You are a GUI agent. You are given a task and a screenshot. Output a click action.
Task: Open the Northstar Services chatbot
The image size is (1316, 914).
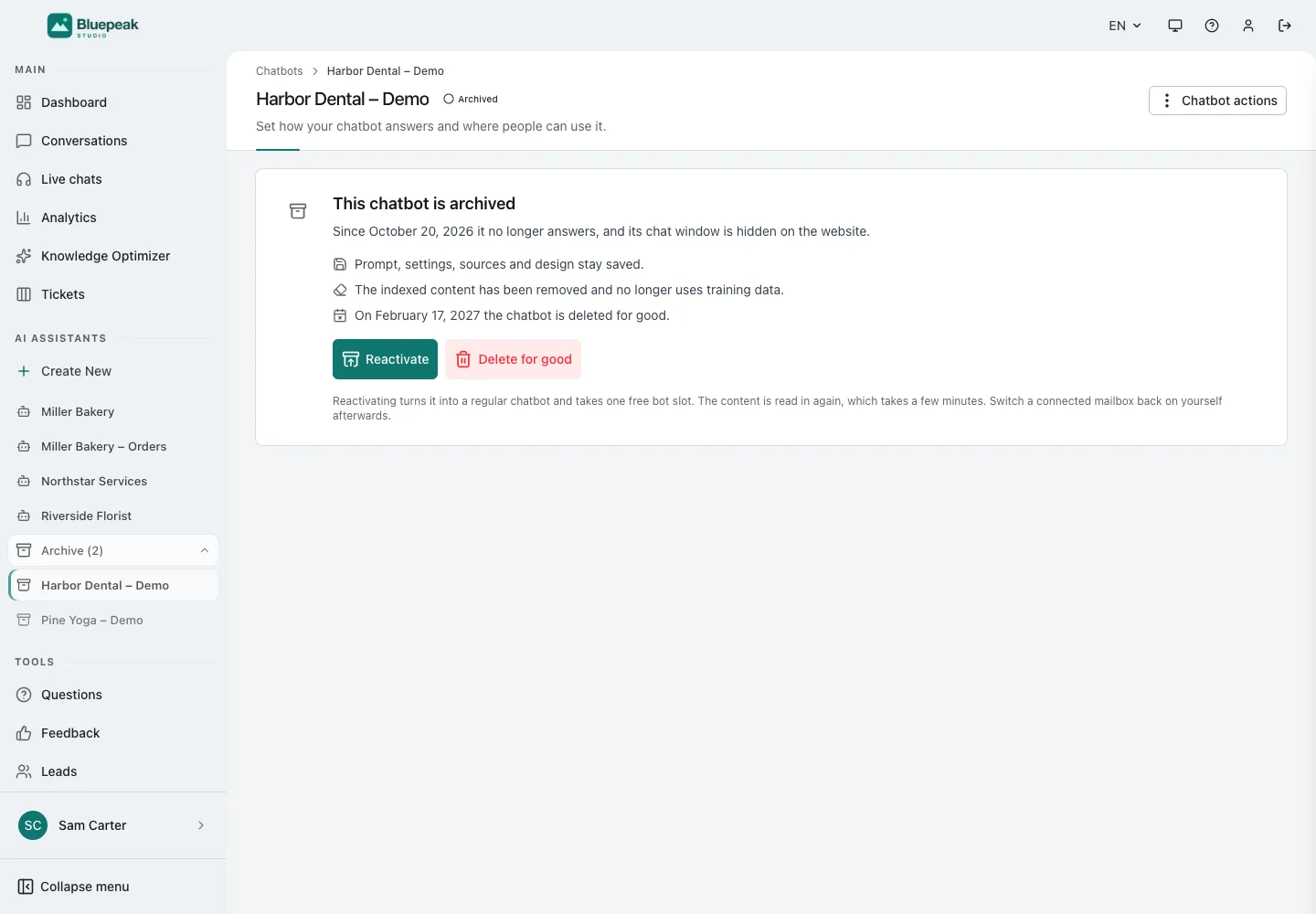[x=113, y=481]
